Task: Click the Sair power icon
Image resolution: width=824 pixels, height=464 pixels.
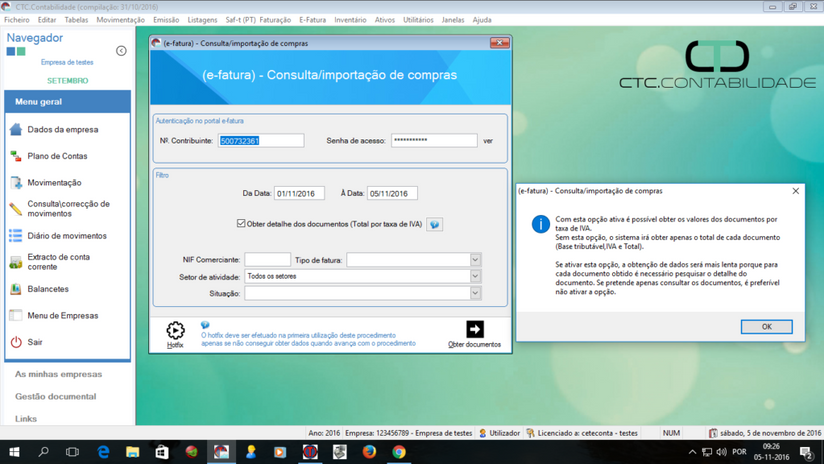Action: point(16,342)
